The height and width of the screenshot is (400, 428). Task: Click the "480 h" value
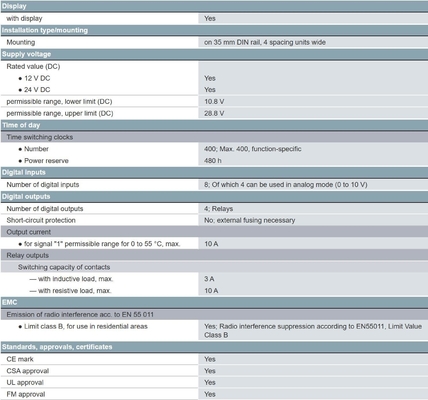click(x=213, y=161)
